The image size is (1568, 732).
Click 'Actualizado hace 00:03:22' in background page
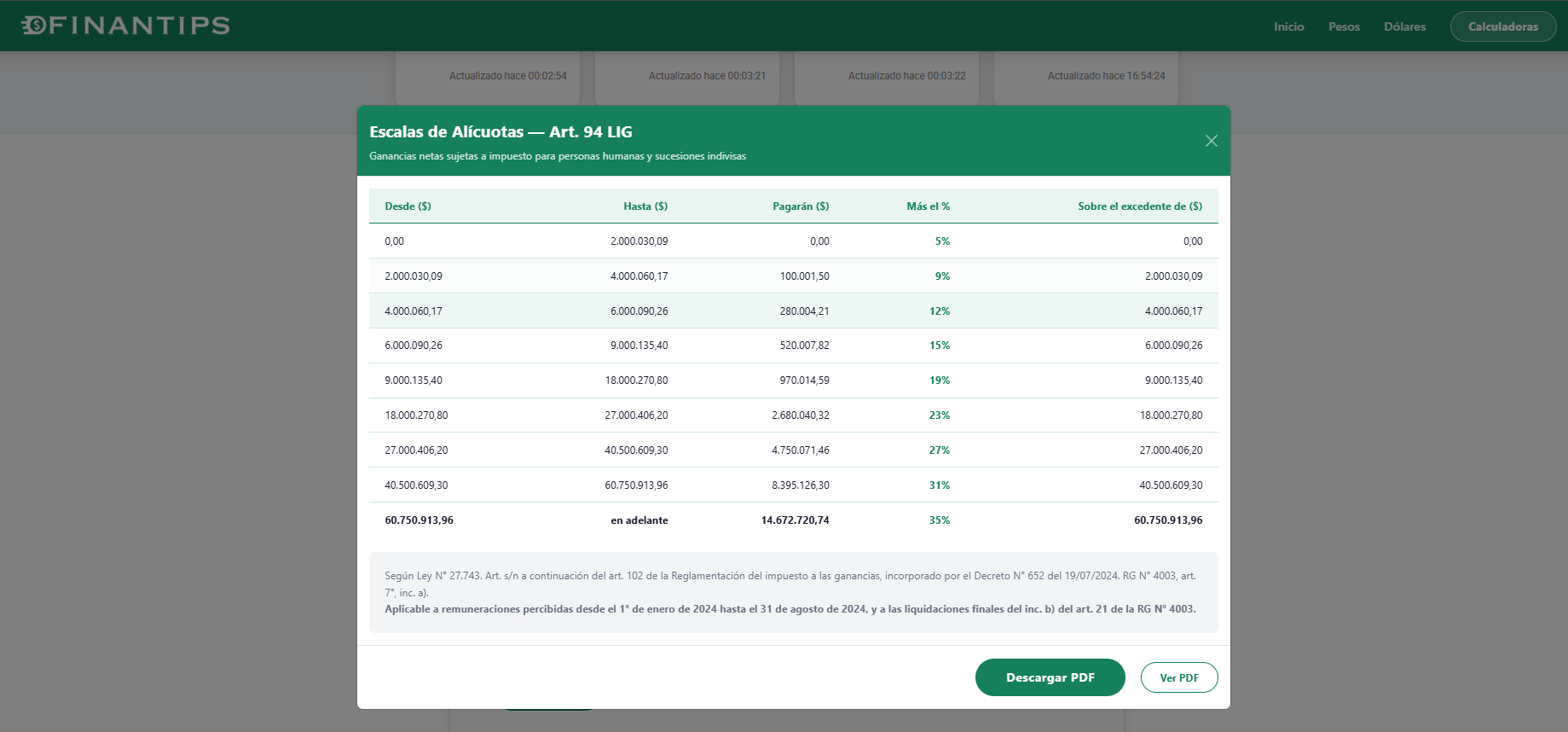(x=907, y=76)
